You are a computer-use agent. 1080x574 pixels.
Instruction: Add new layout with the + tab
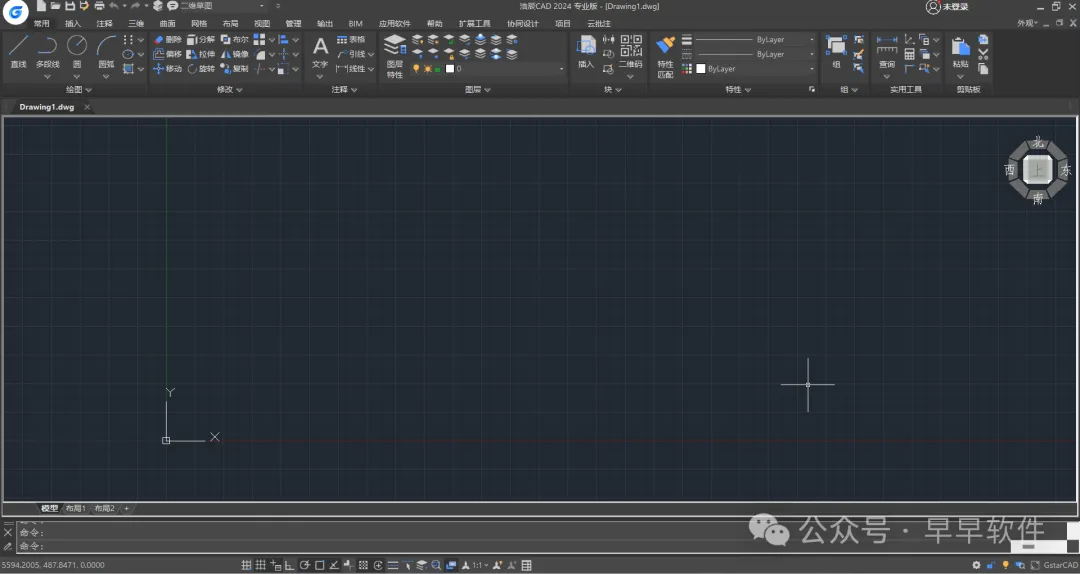click(126, 509)
